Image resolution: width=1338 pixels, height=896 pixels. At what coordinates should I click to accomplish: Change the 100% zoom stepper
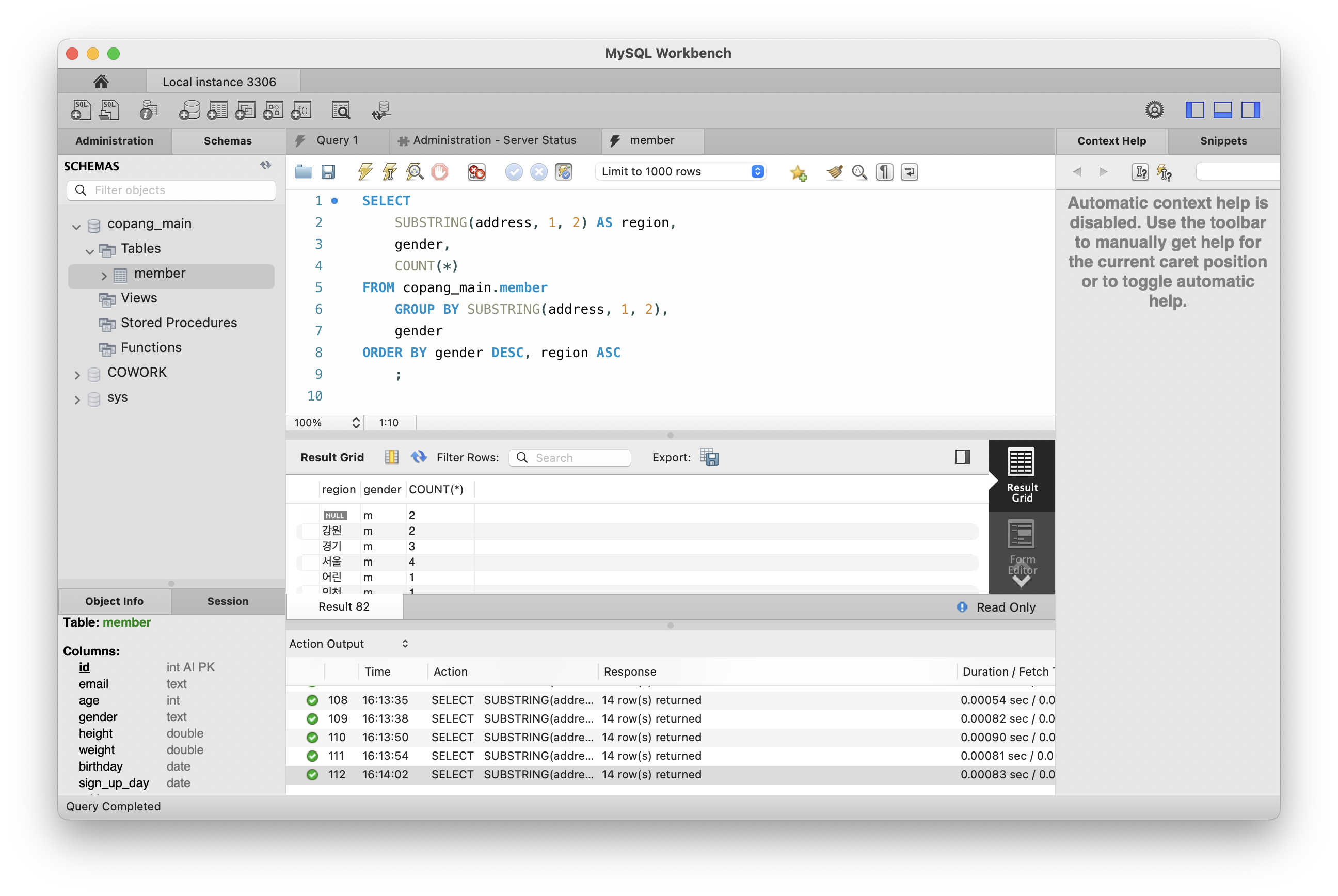(356, 422)
